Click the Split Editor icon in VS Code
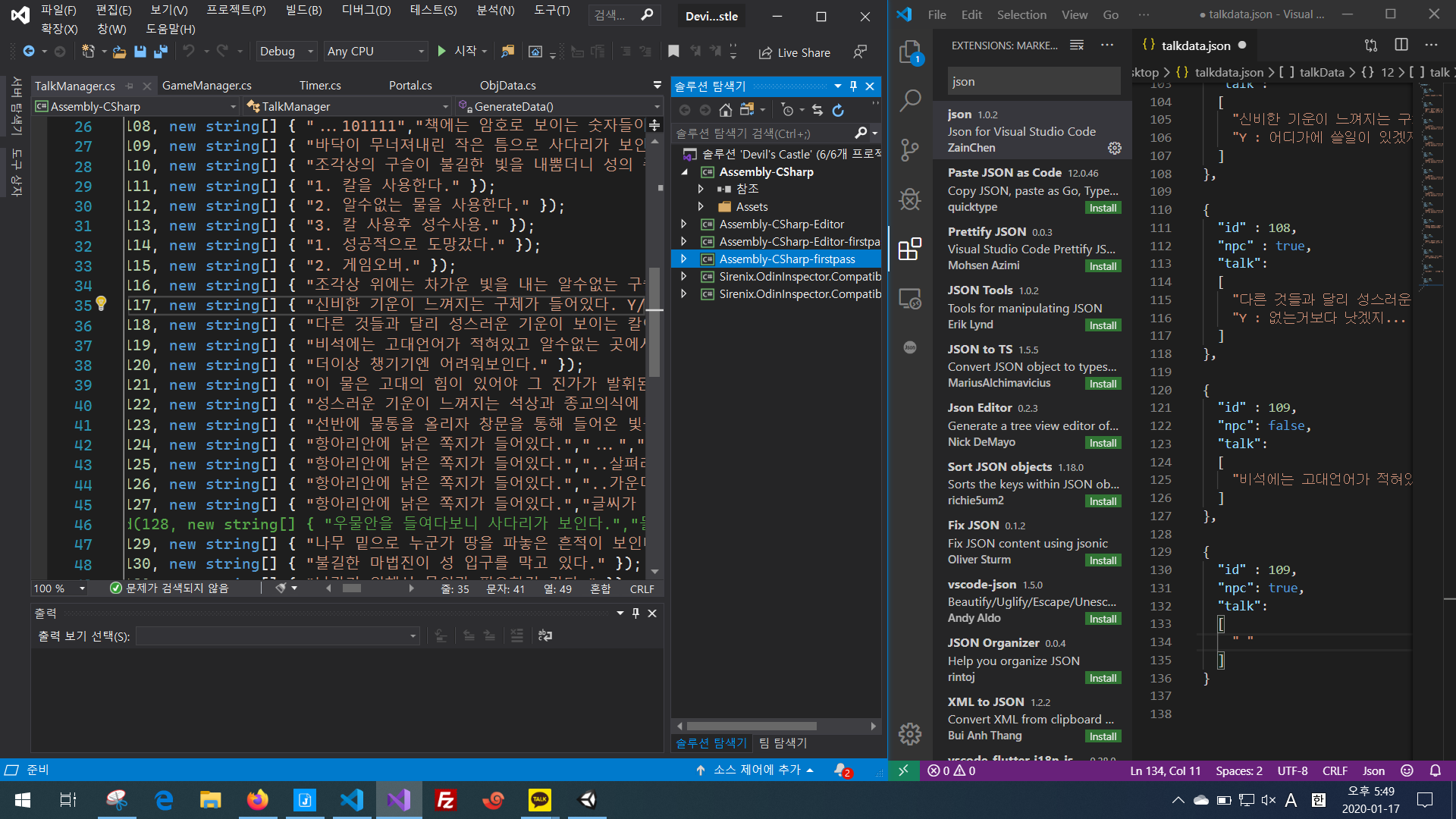 (x=1401, y=45)
